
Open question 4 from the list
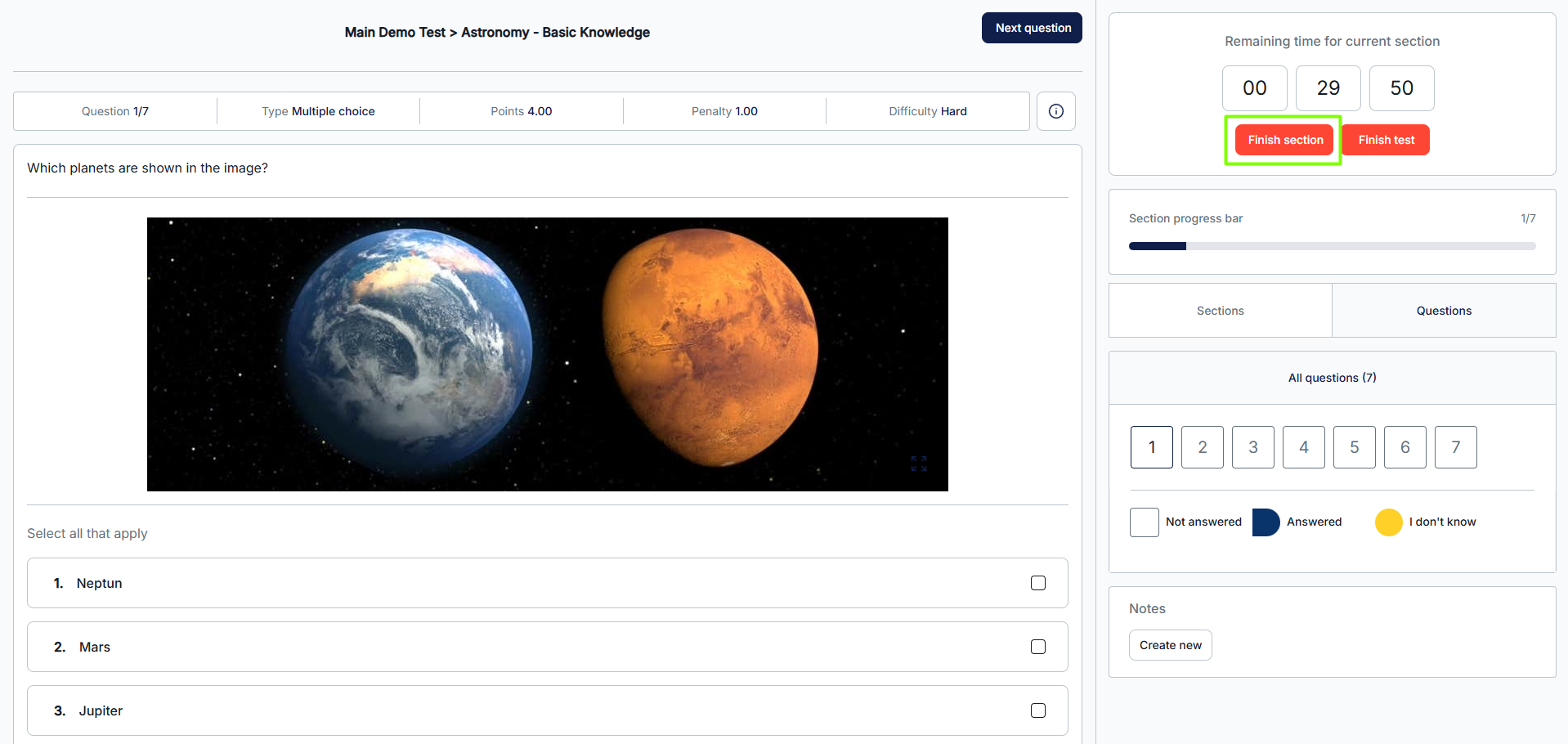click(x=1303, y=447)
